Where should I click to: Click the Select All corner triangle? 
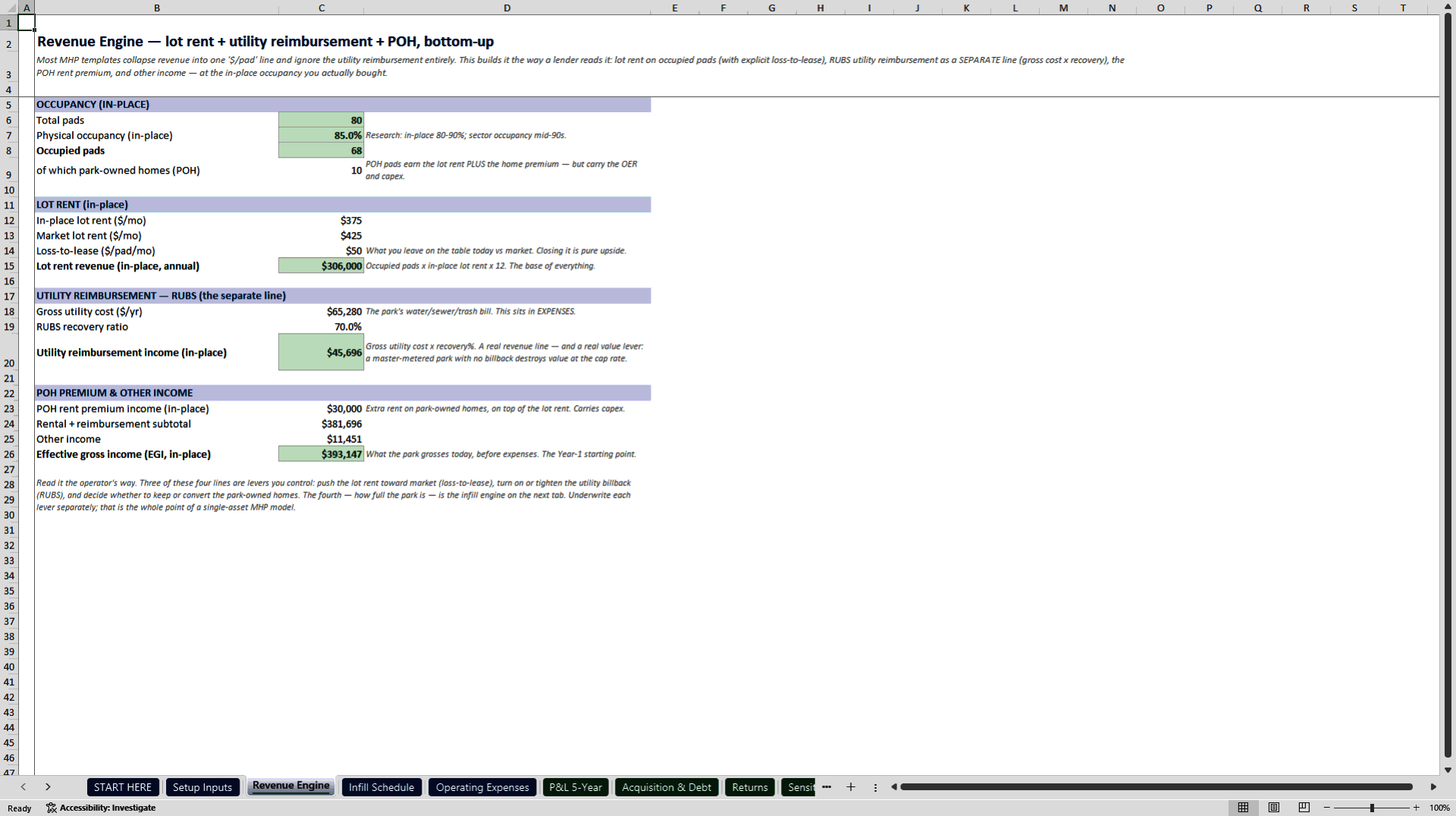(x=9, y=8)
